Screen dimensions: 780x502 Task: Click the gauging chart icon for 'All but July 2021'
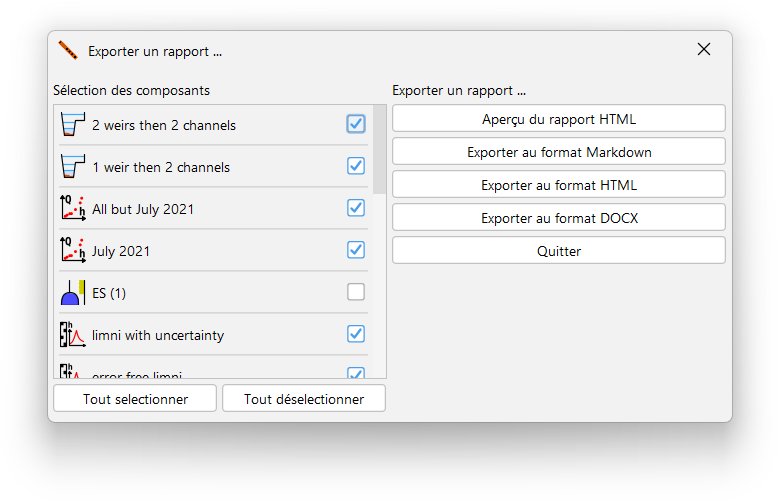[x=72, y=209]
